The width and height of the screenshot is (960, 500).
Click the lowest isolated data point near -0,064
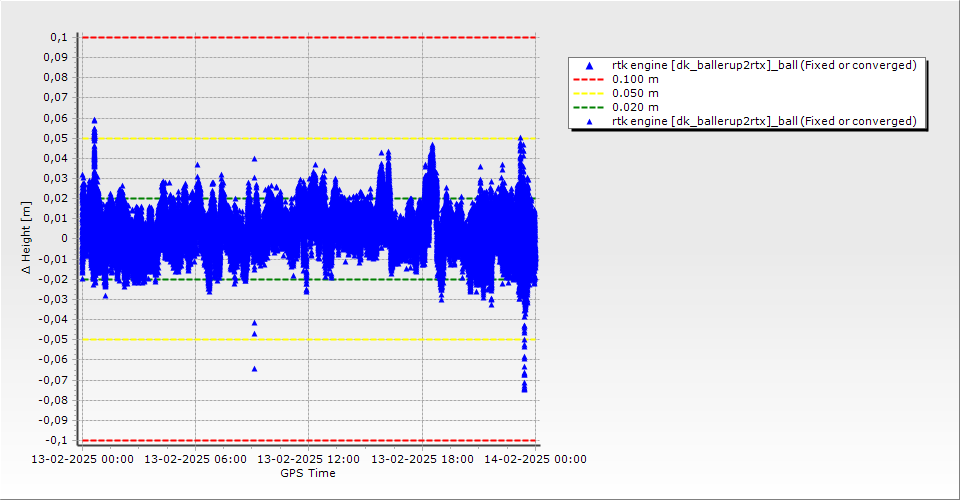pos(255,369)
